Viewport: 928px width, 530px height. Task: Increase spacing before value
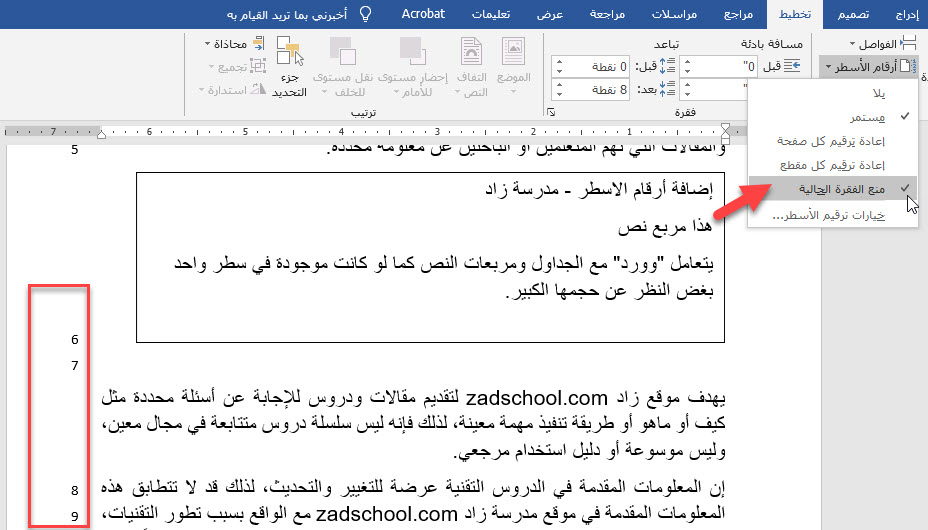coord(560,62)
